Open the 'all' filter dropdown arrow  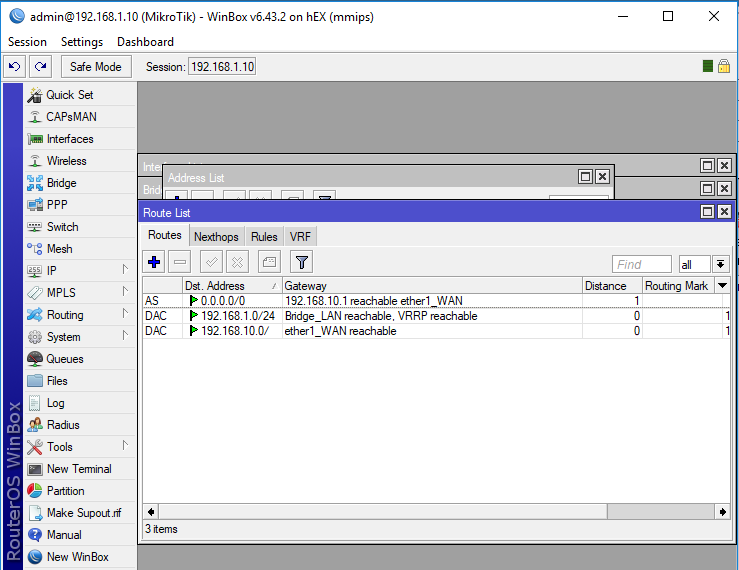tap(721, 264)
